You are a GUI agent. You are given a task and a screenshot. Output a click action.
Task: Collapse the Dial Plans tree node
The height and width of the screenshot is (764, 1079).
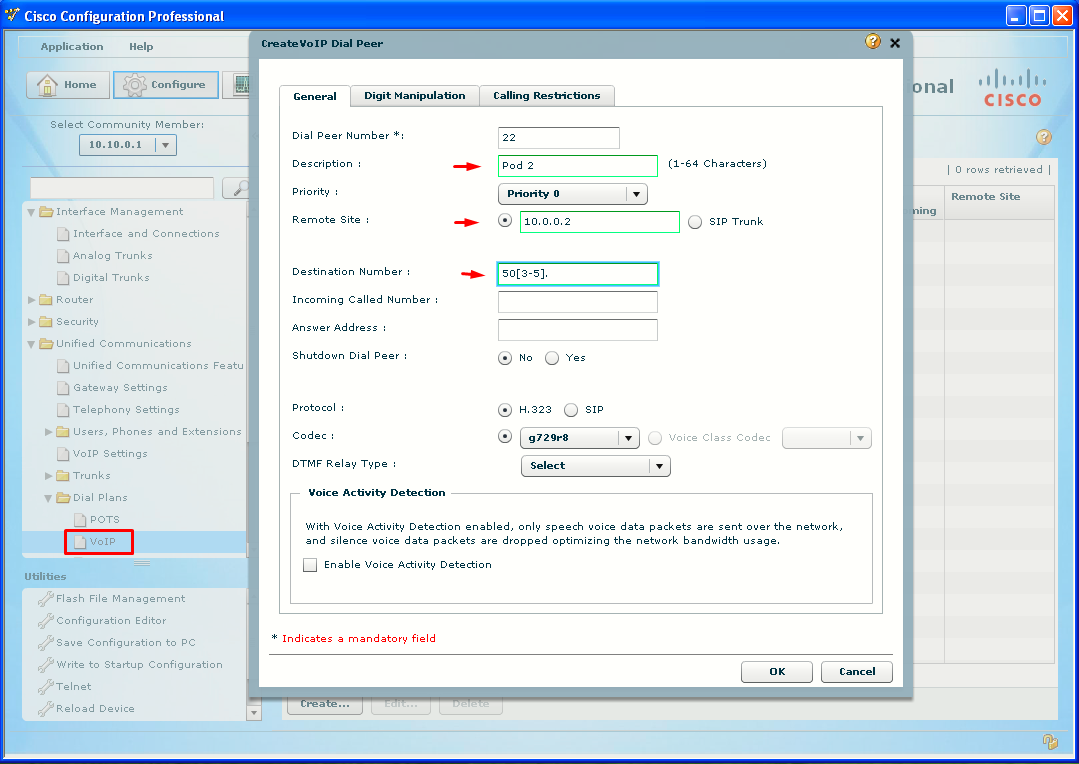click(48, 498)
